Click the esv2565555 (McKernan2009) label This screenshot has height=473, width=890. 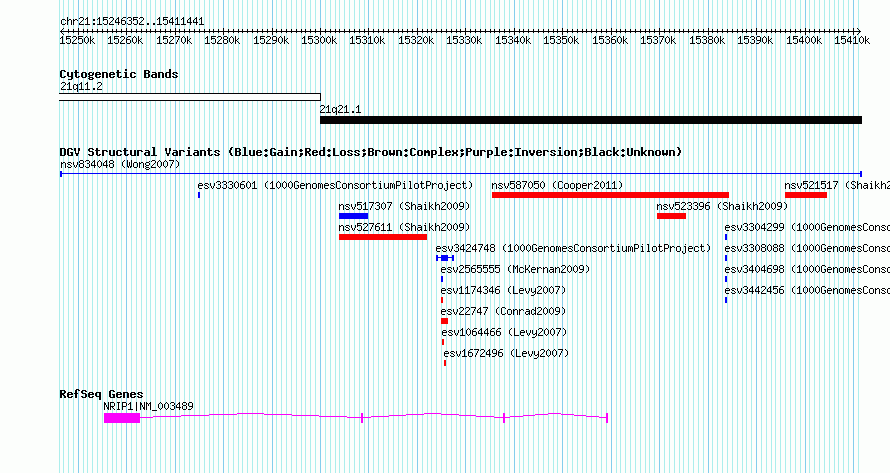515,270
